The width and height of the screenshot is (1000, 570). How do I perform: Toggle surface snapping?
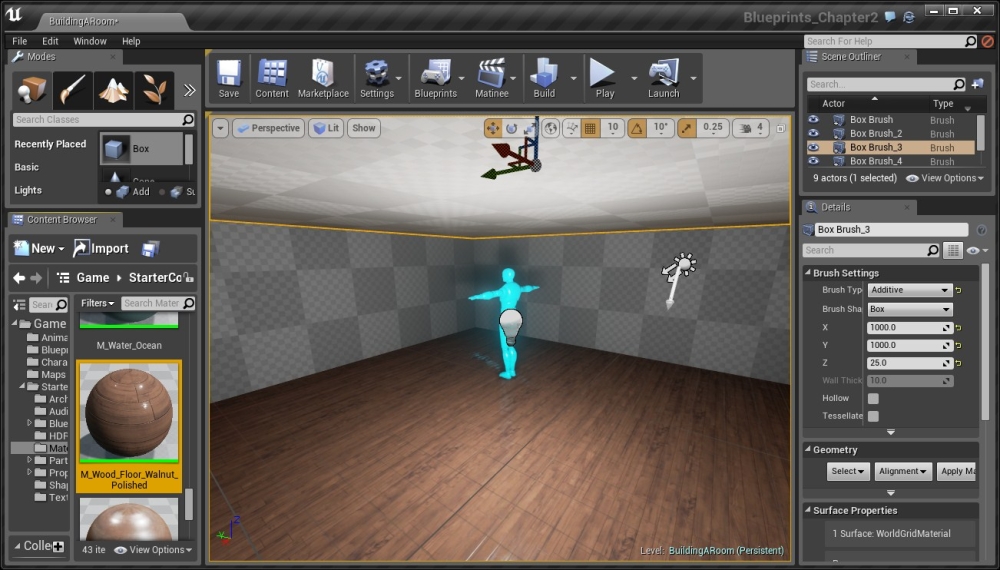click(572, 128)
